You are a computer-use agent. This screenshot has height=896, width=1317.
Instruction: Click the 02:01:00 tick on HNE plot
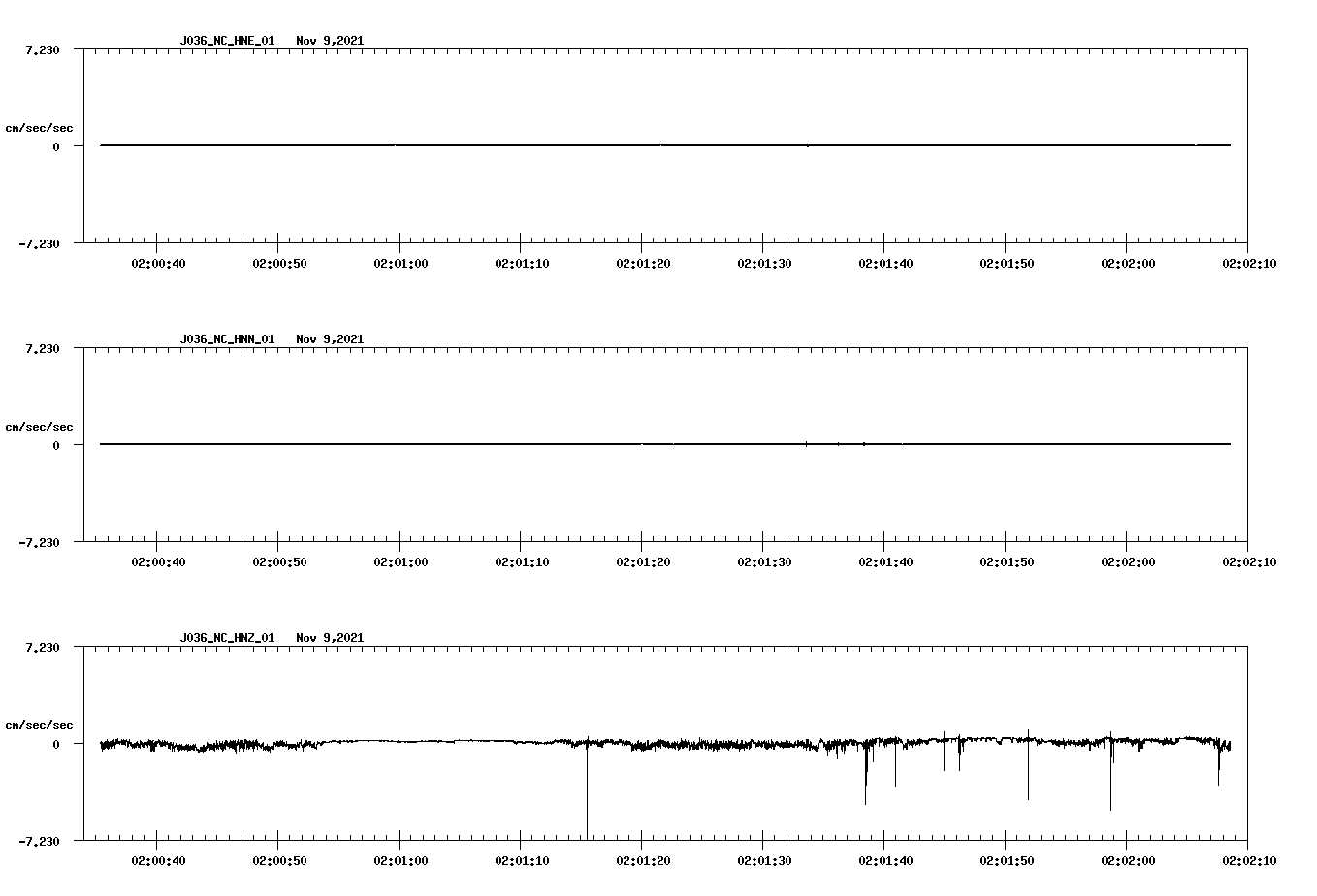point(400,263)
